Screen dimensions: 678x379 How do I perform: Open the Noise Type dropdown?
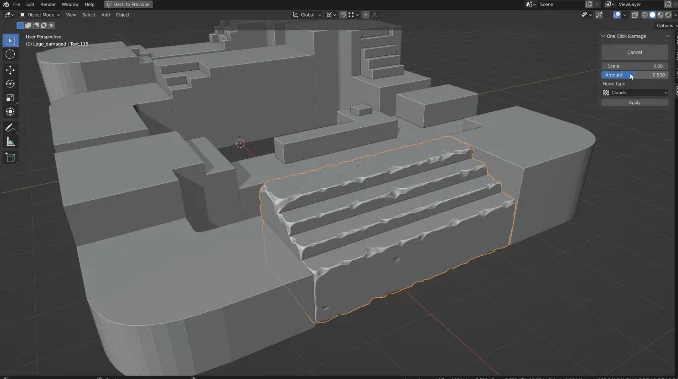click(635, 92)
